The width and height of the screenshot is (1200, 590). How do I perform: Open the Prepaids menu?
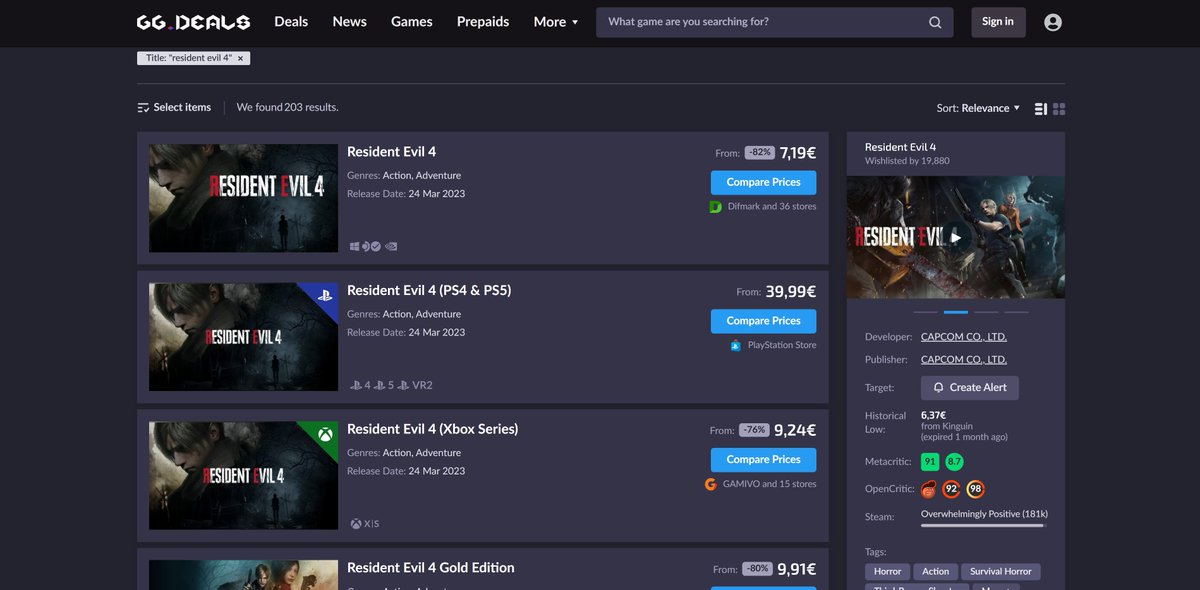[x=483, y=22]
